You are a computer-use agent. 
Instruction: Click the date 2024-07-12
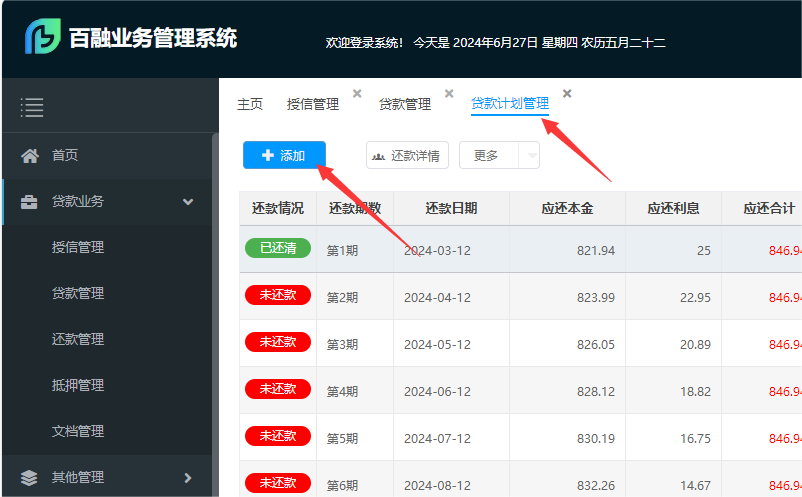(x=437, y=439)
